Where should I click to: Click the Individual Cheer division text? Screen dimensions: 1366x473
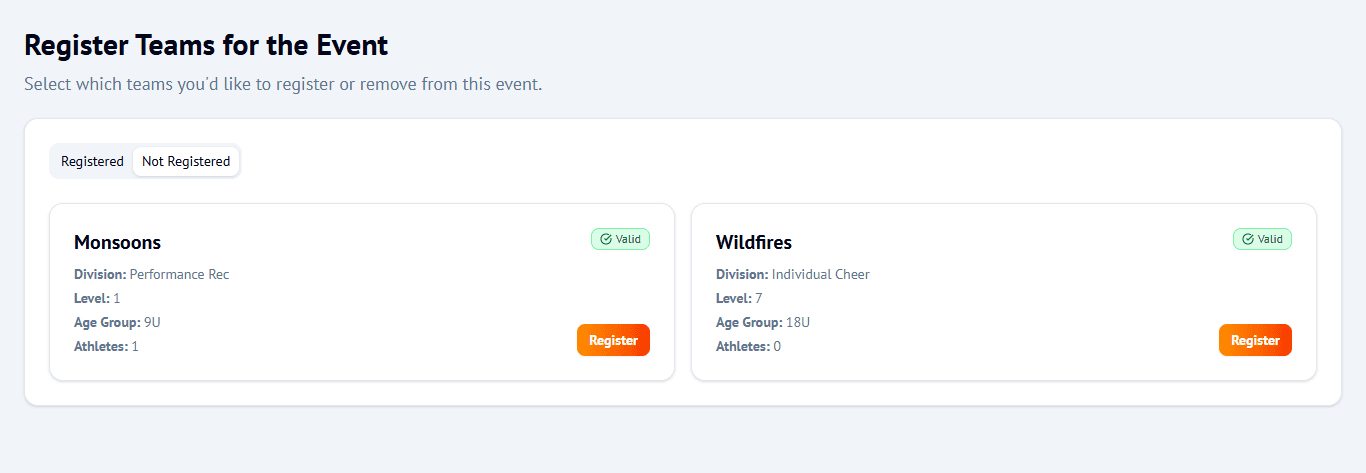coord(820,274)
